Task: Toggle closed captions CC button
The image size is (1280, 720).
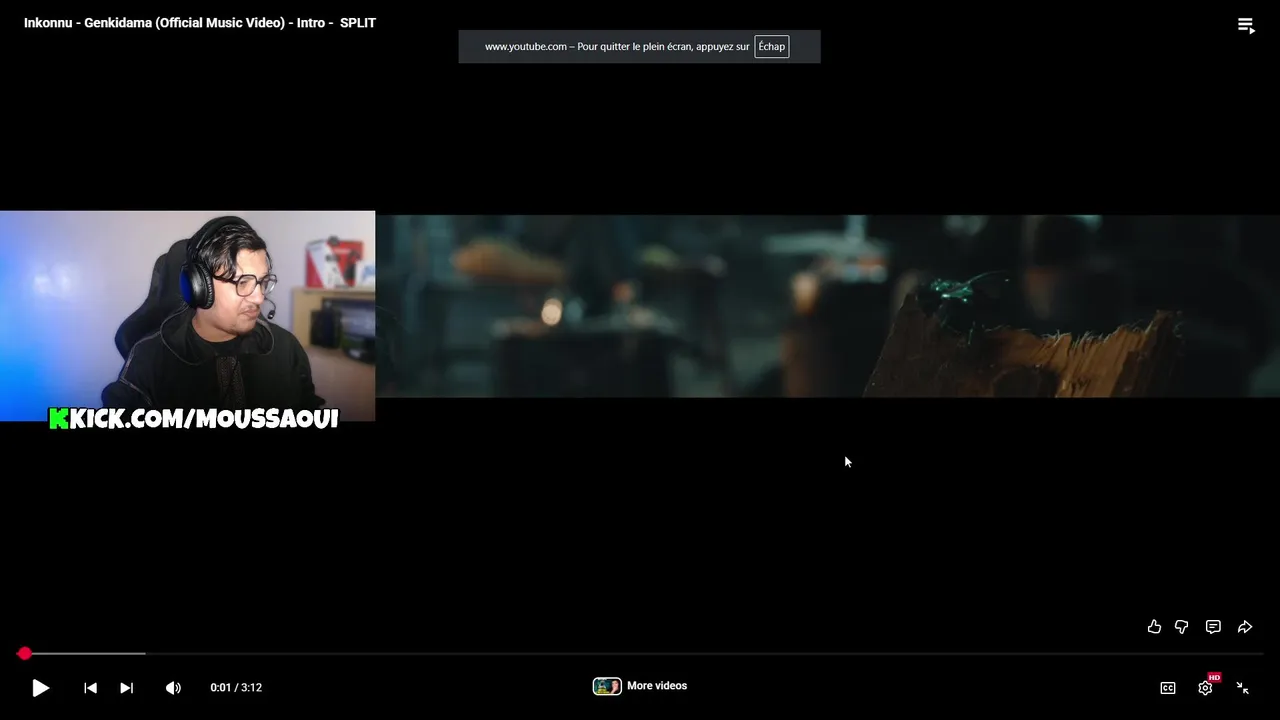Action: (x=1168, y=688)
